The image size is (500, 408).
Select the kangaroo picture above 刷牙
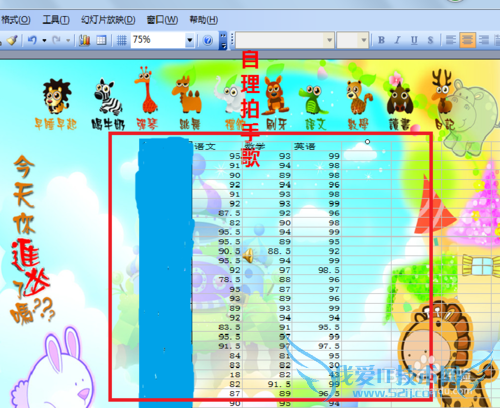(275, 95)
